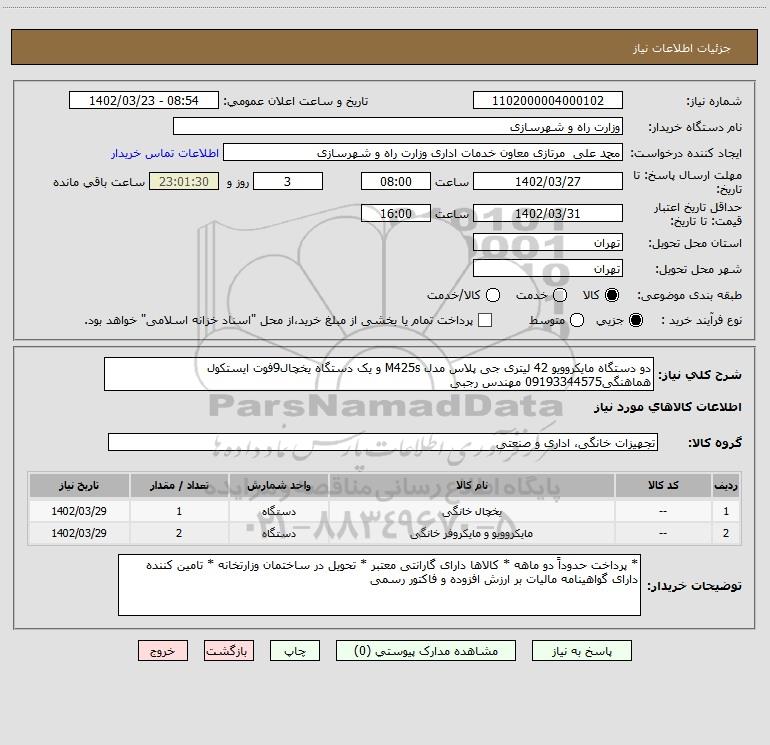Tick the اسناد خزانه اسلامی payment checkbox
Viewport: 770px width, 745px height.
coord(485,320)
